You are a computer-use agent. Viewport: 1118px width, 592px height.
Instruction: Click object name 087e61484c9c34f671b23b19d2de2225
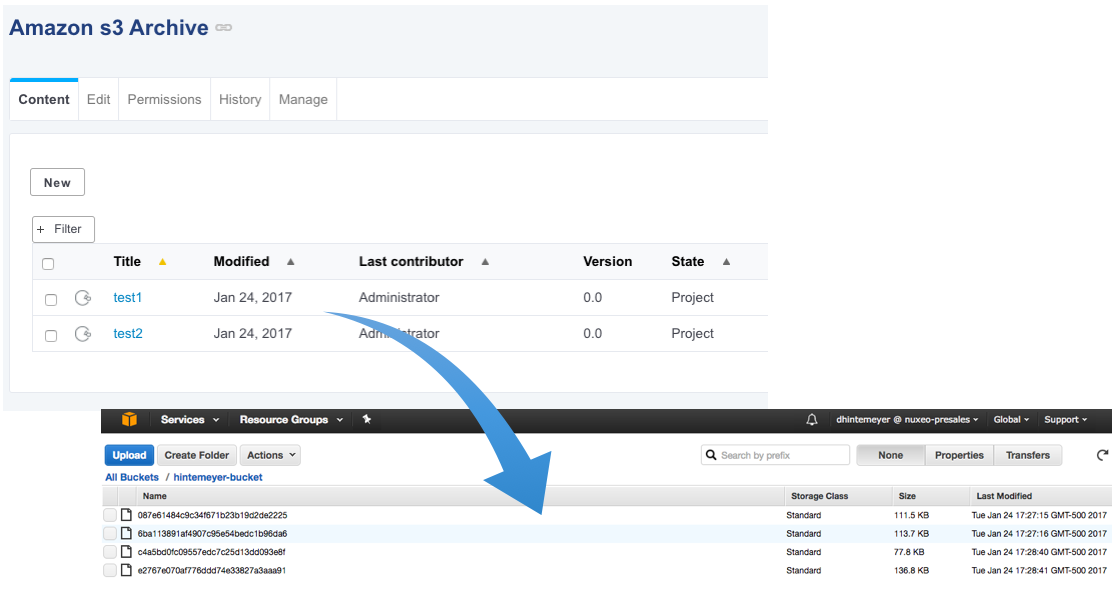coord(212,515)
